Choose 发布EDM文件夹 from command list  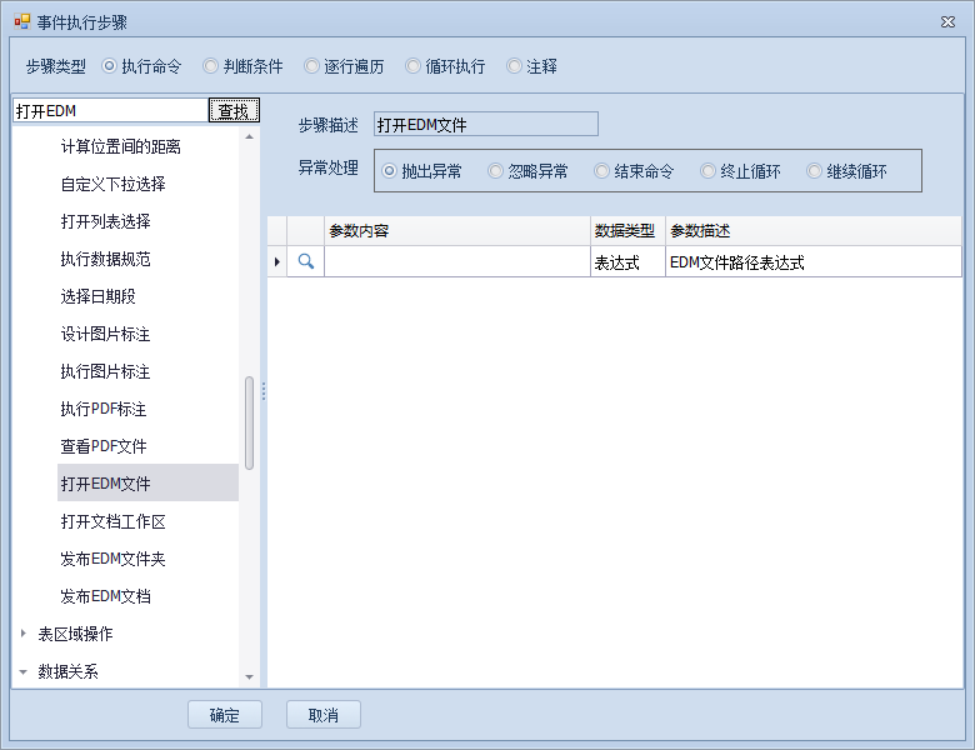click(113, 559)
